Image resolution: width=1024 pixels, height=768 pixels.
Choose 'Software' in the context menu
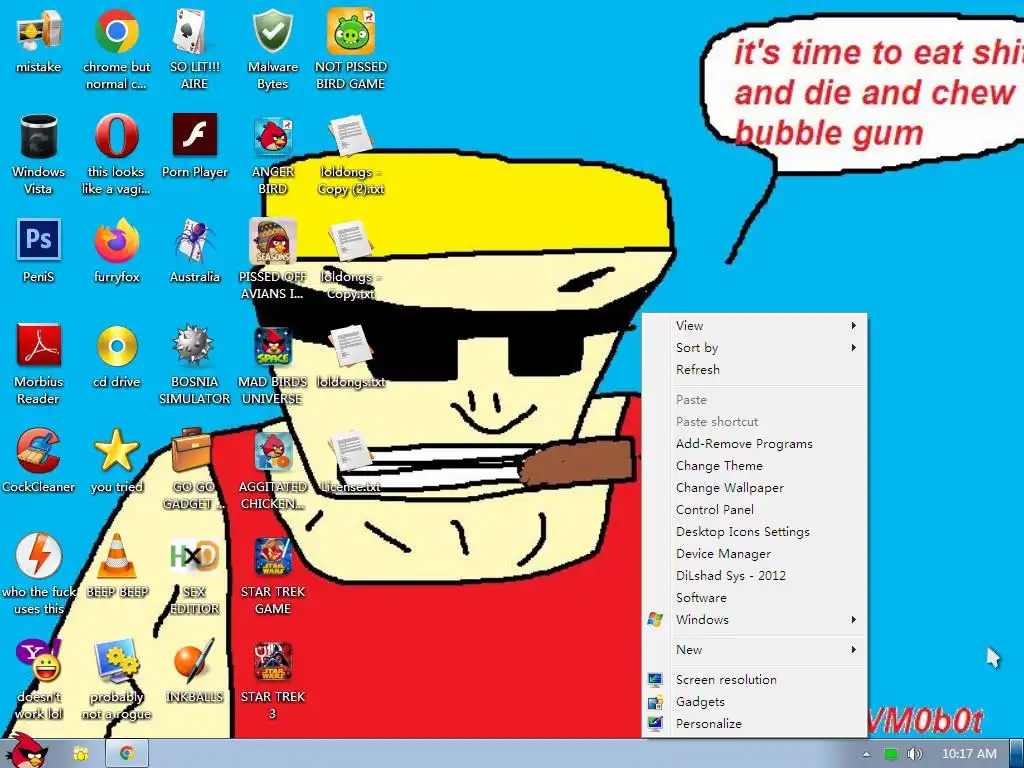coord(754,598)
